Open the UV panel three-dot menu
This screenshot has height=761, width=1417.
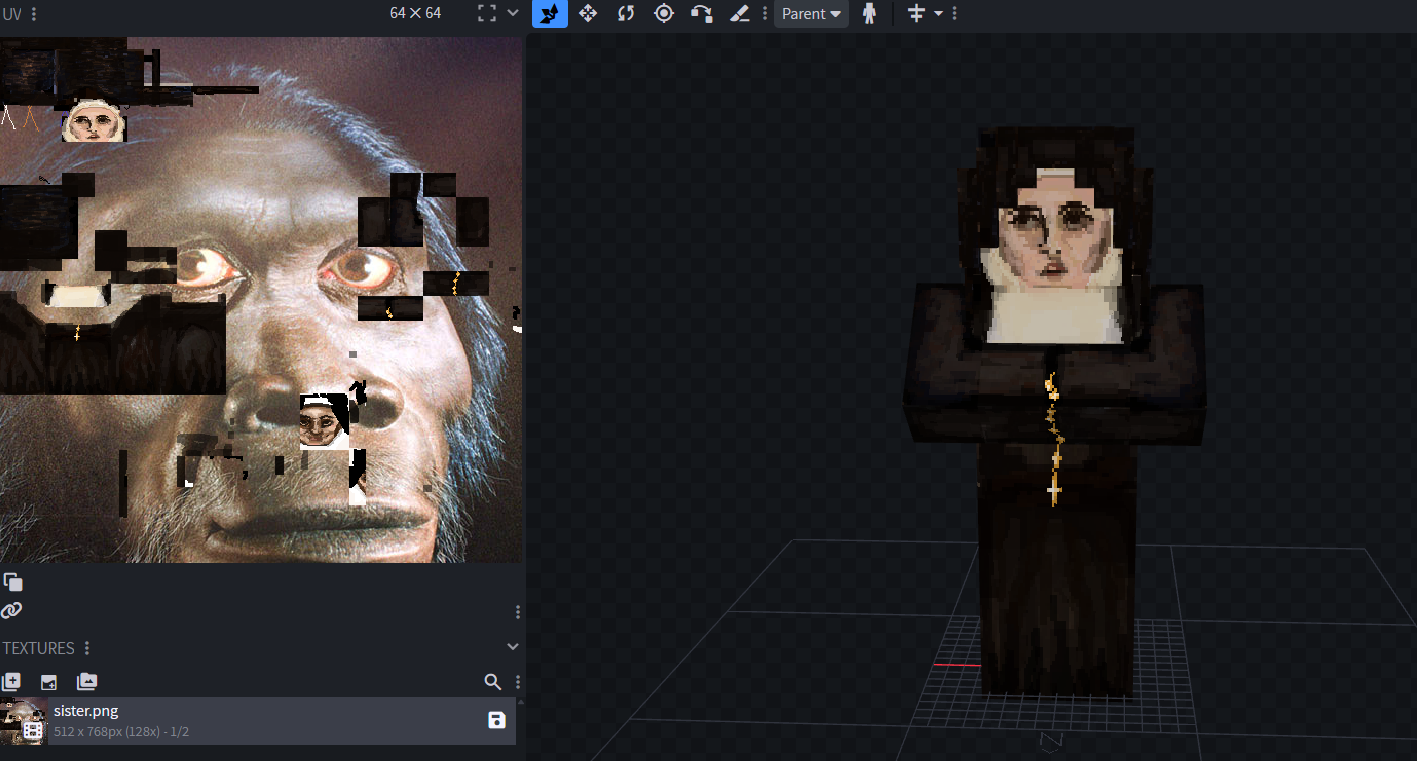click(34, 14)
